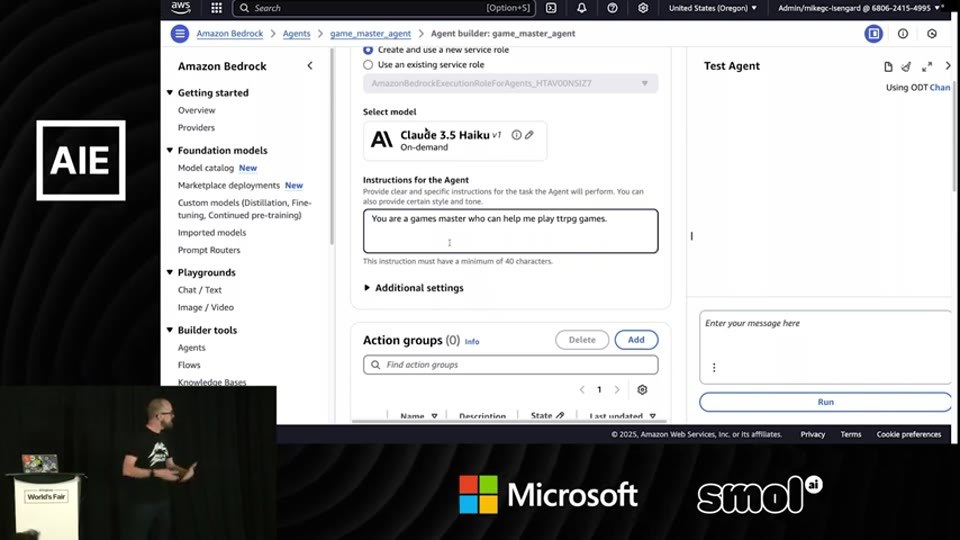Screen dimensions: 960x540
Task: Expand the Test Agent panel to fullscreen
Action: (927, 67)
